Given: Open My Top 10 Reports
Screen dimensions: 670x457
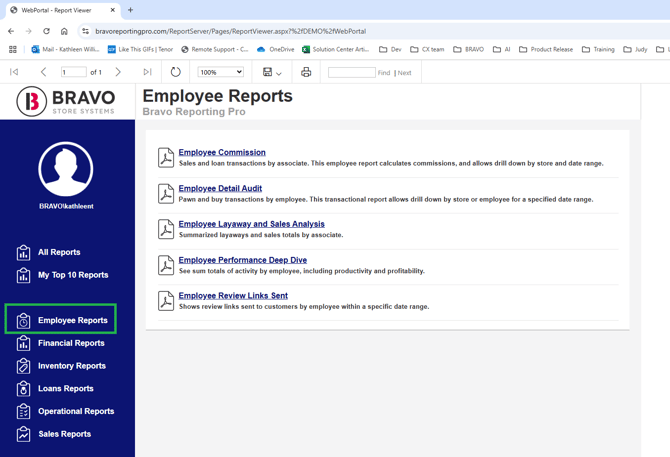Looking at the screenshot, I should tap(73, 275).
